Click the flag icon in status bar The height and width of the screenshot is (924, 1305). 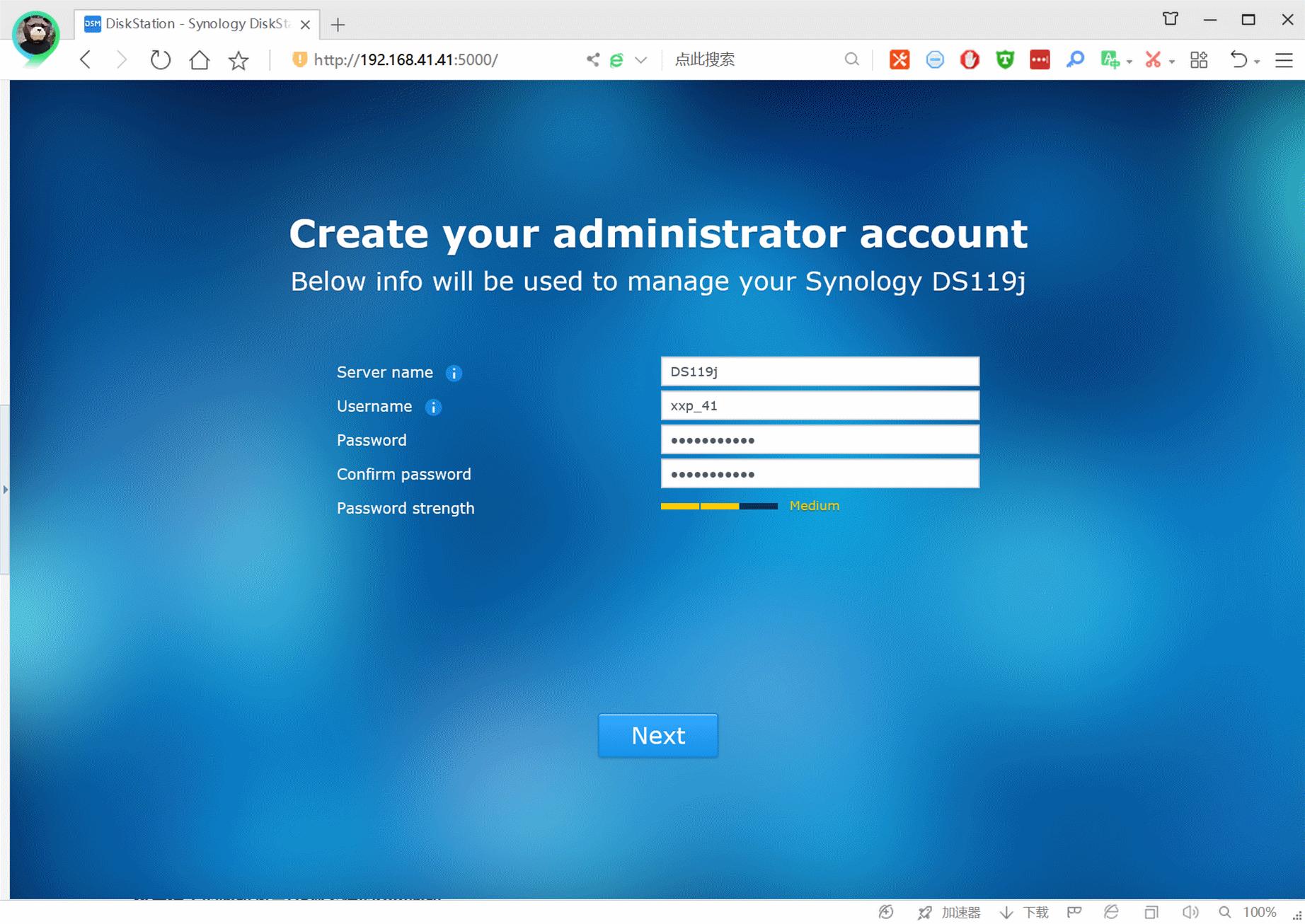(1074, 913)
